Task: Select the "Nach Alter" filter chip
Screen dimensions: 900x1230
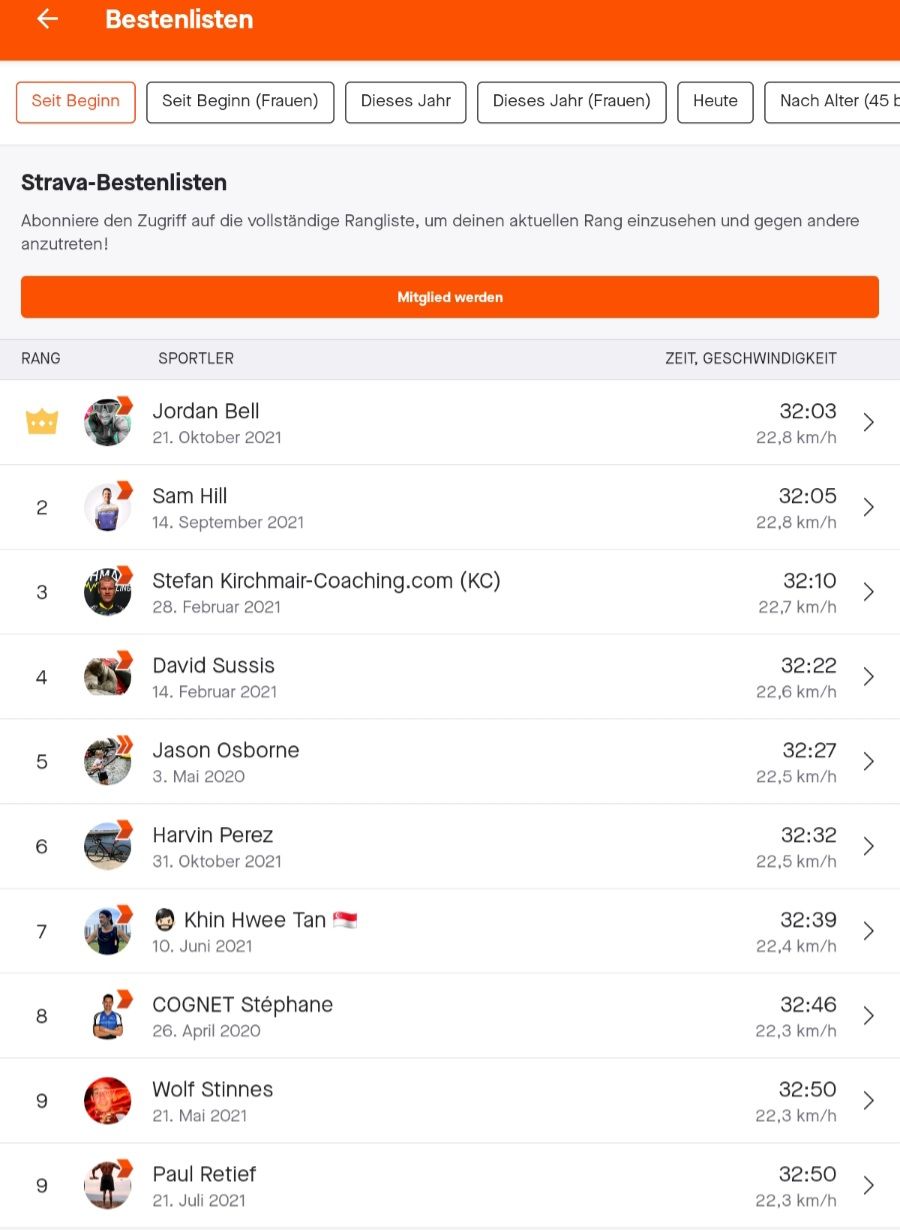Action: [835, 102]
